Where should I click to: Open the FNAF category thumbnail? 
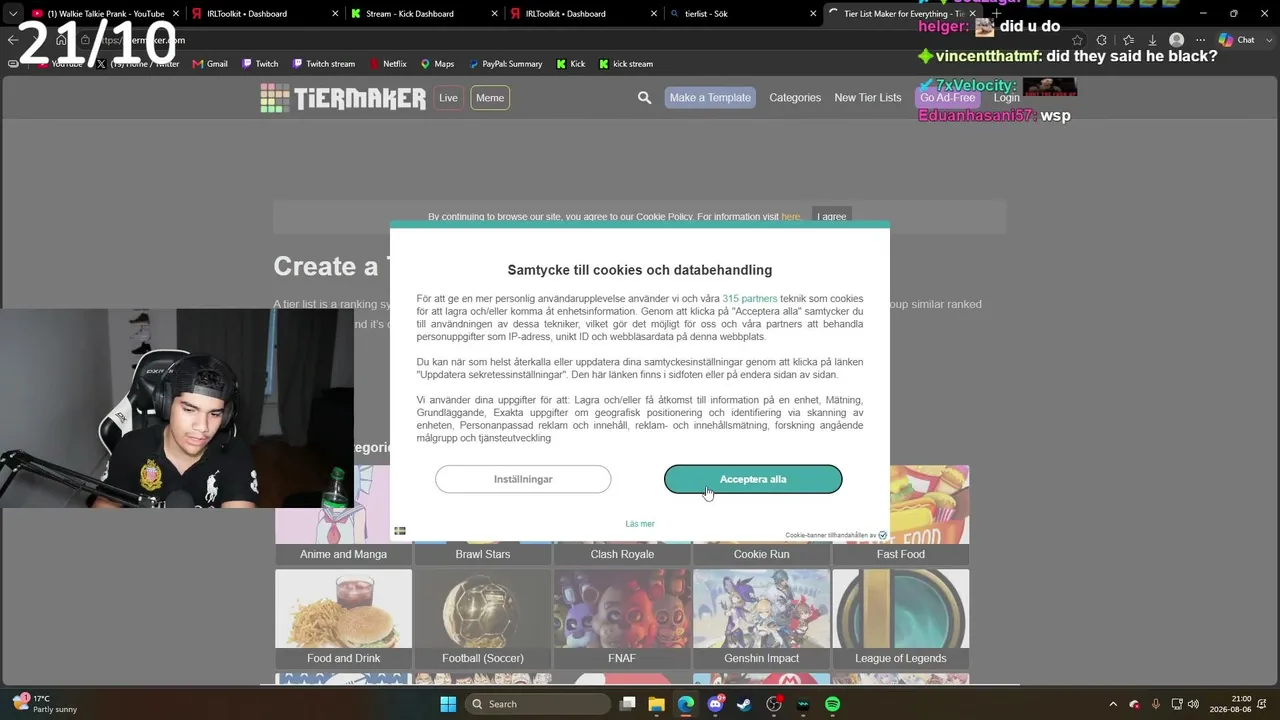pyautogui.click(x=622, y=608)
